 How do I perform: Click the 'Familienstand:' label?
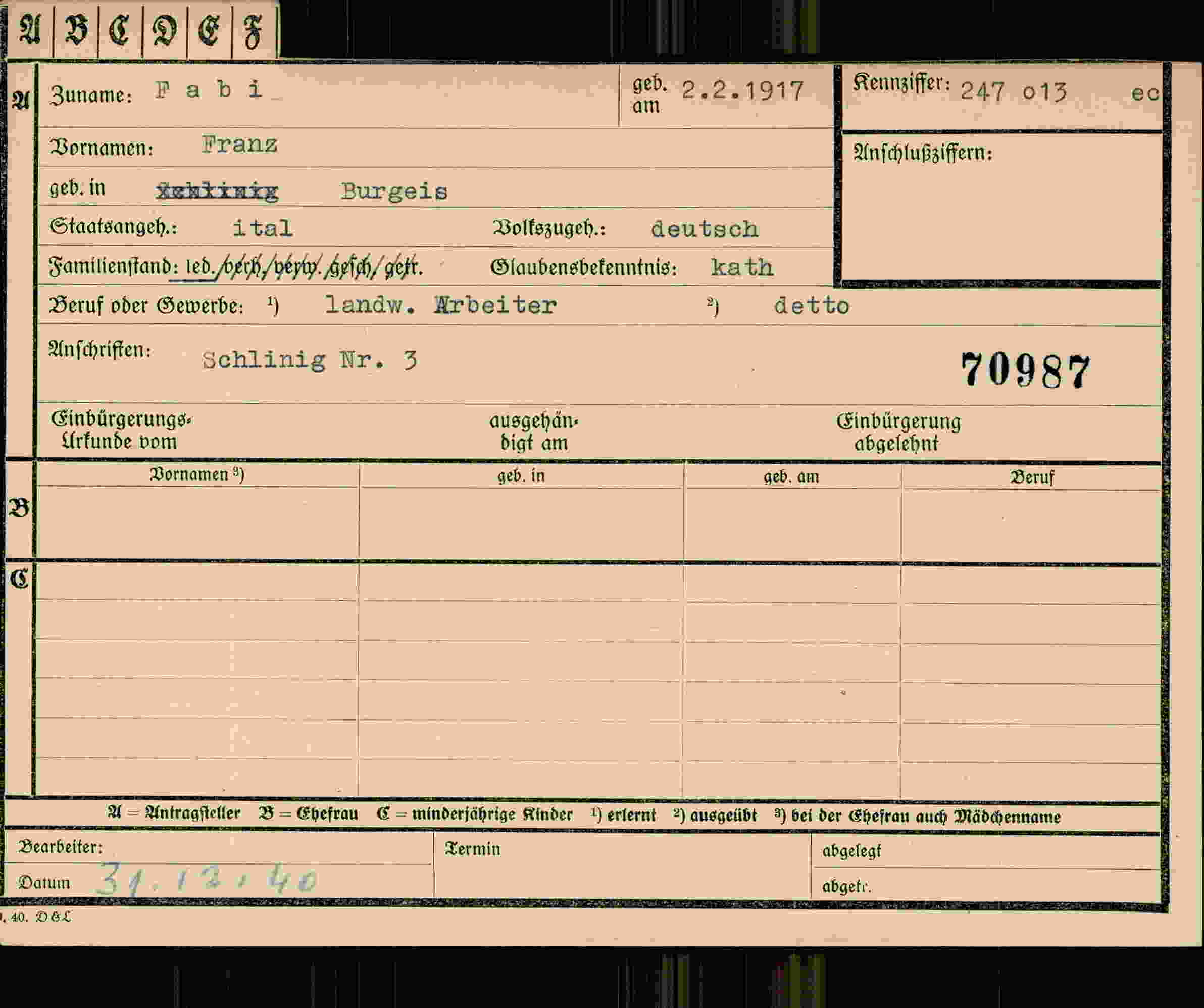pos(113,267)
